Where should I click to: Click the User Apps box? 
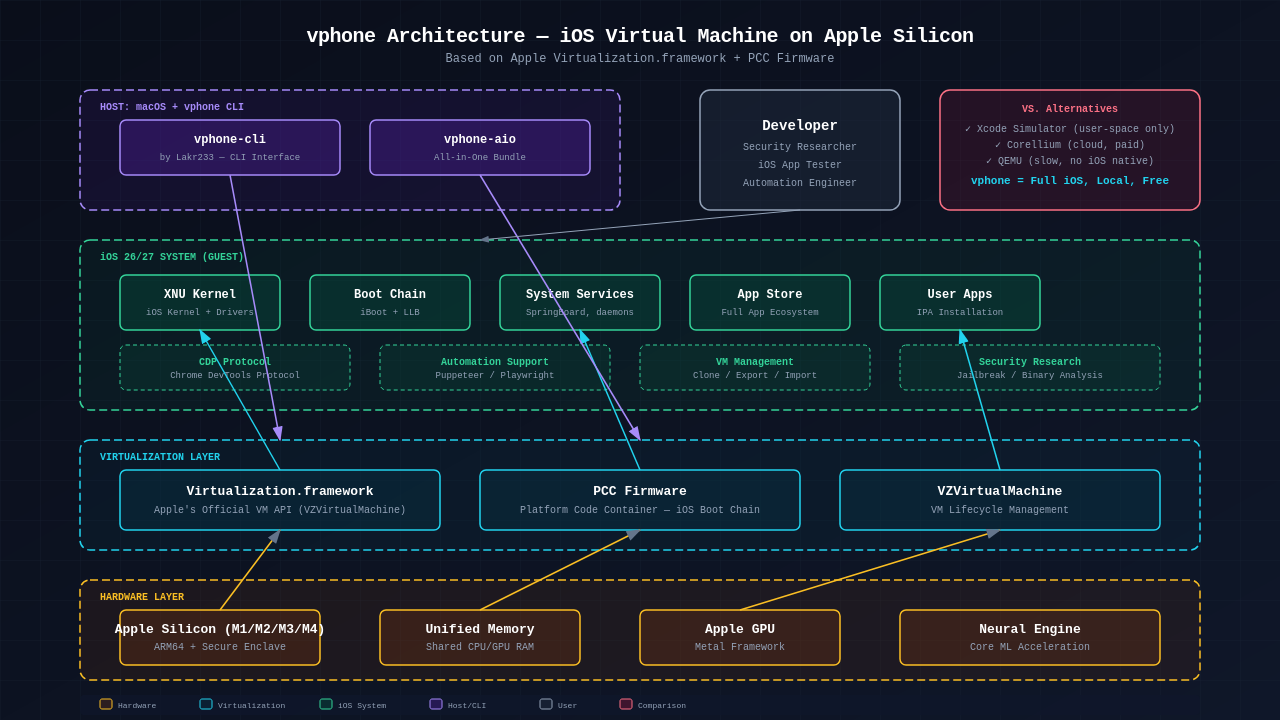point(960,302)
